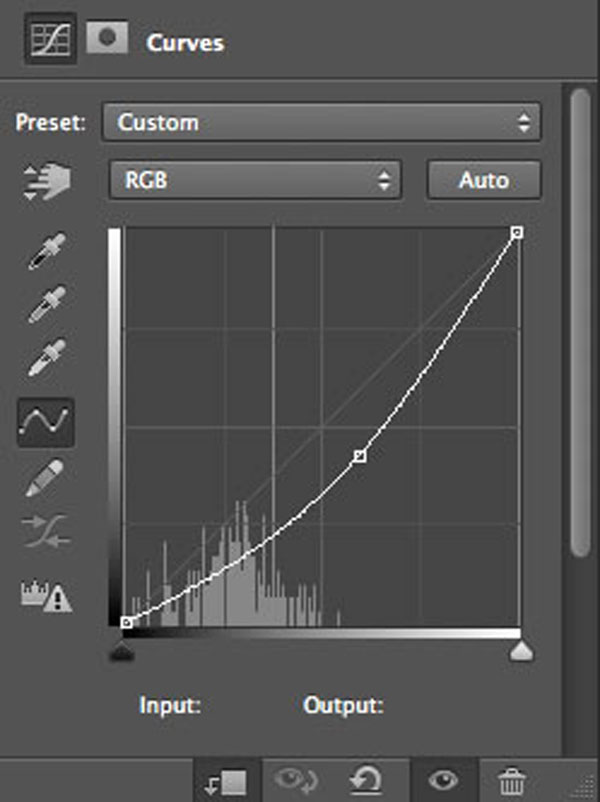Screen dimensions: 600x802
Task: Pick the gray point eyedropper
Action: (x=47, y=304)
